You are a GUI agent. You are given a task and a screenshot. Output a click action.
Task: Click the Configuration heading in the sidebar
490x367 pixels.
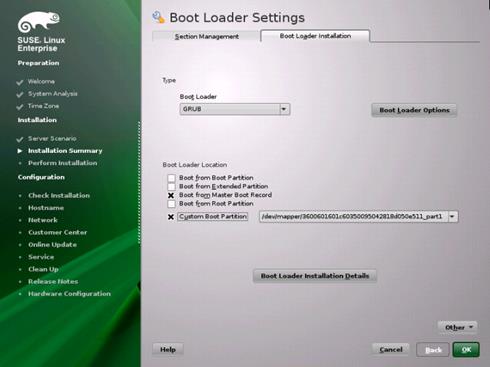pos(41,177)
